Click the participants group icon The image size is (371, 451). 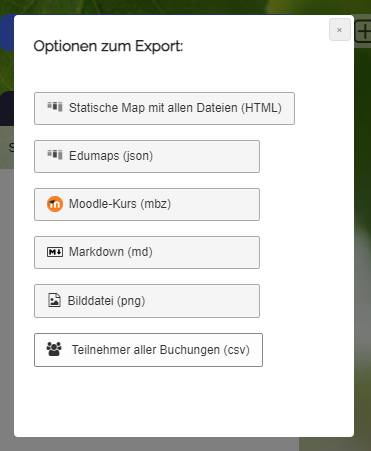[54, 349]
